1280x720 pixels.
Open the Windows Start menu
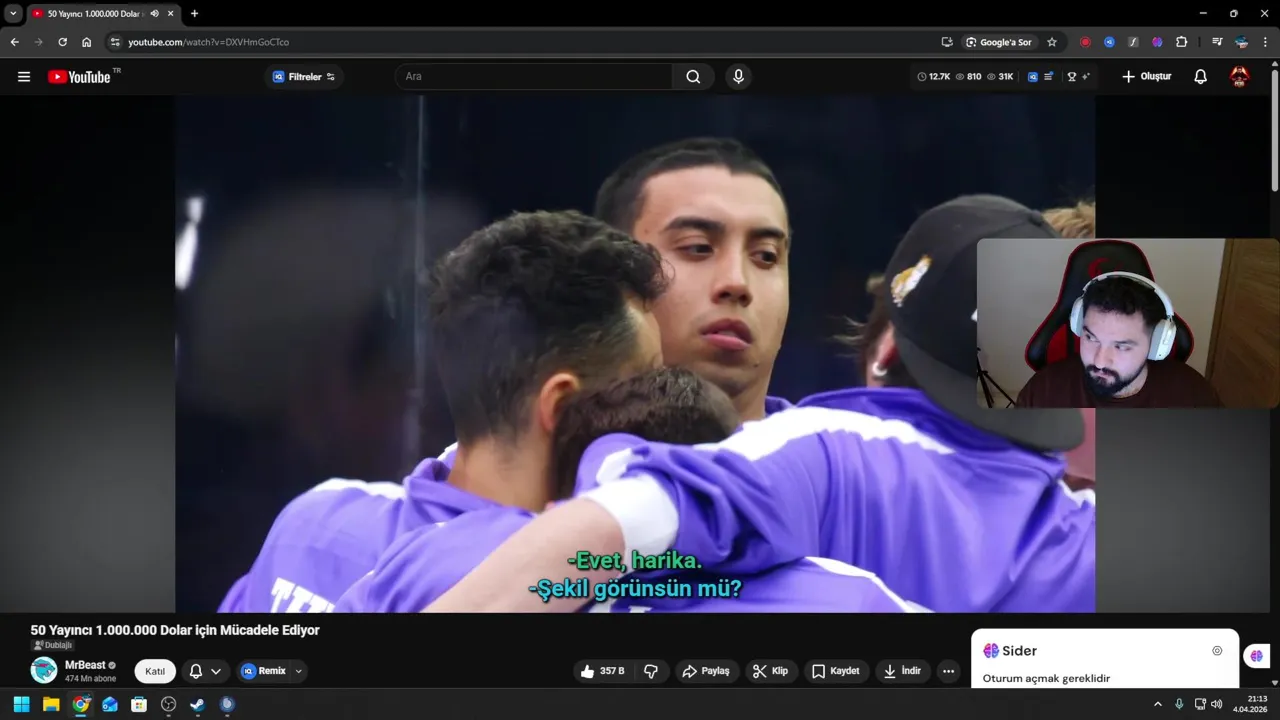click(x=21, y=704)
